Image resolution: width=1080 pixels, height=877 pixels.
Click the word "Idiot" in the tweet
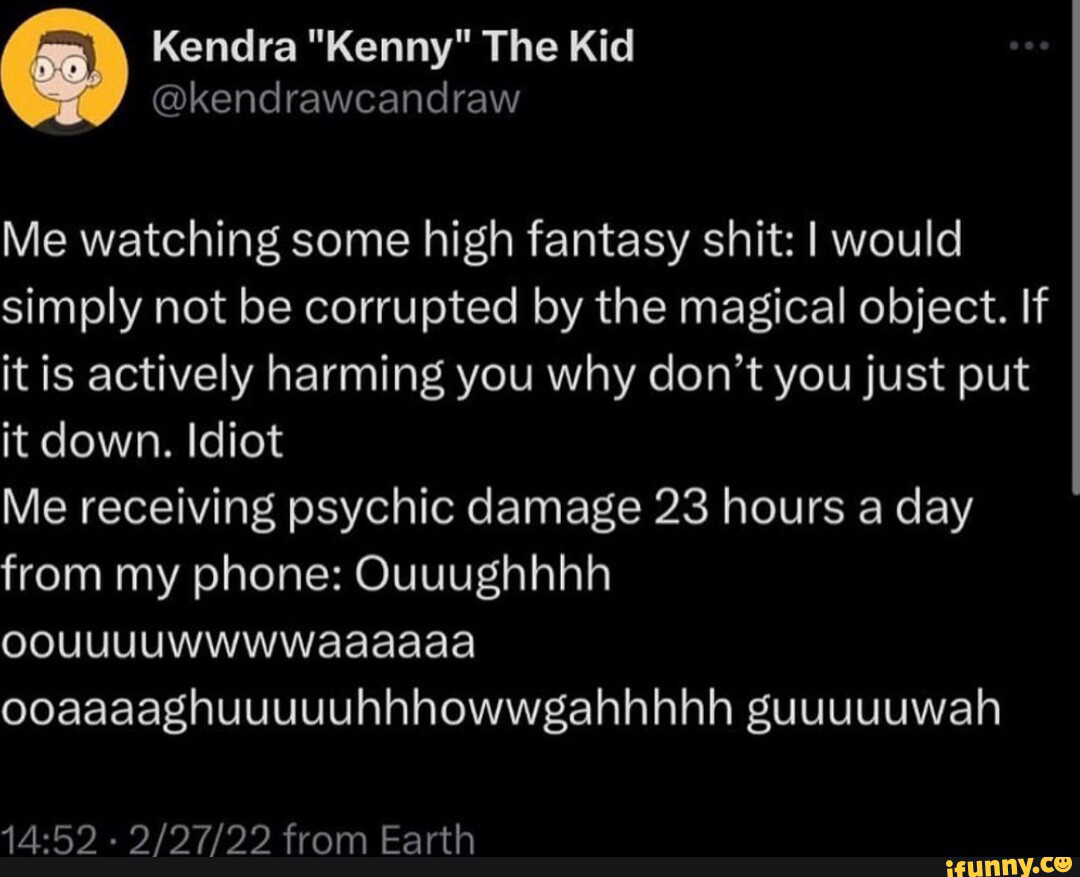(x=235, y=441)
